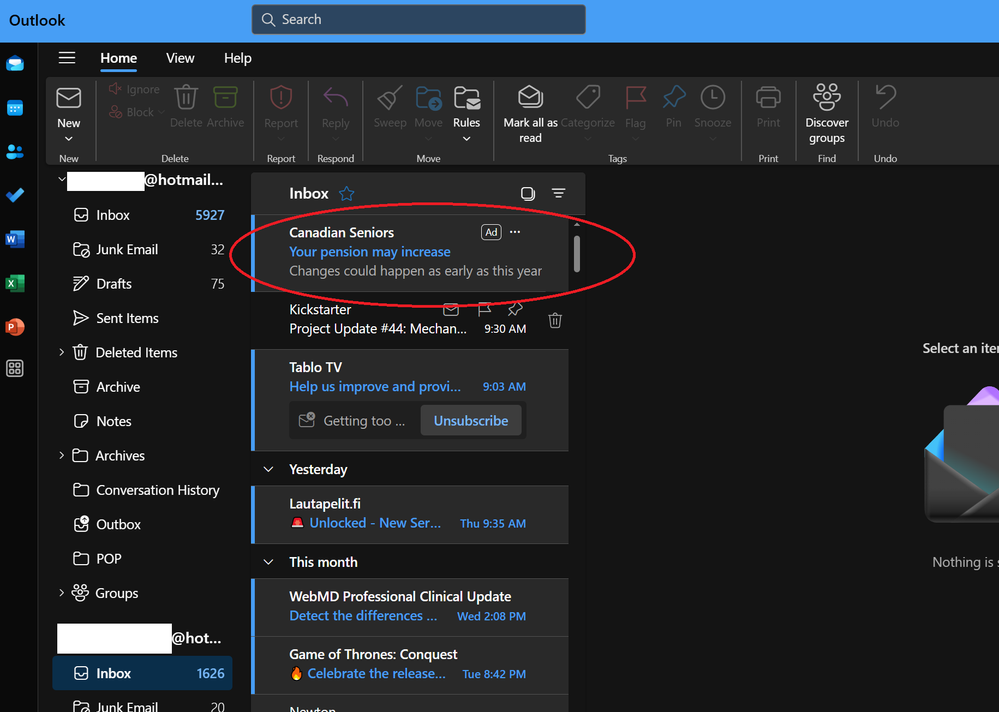Switch to the View tab

(180, 58)
